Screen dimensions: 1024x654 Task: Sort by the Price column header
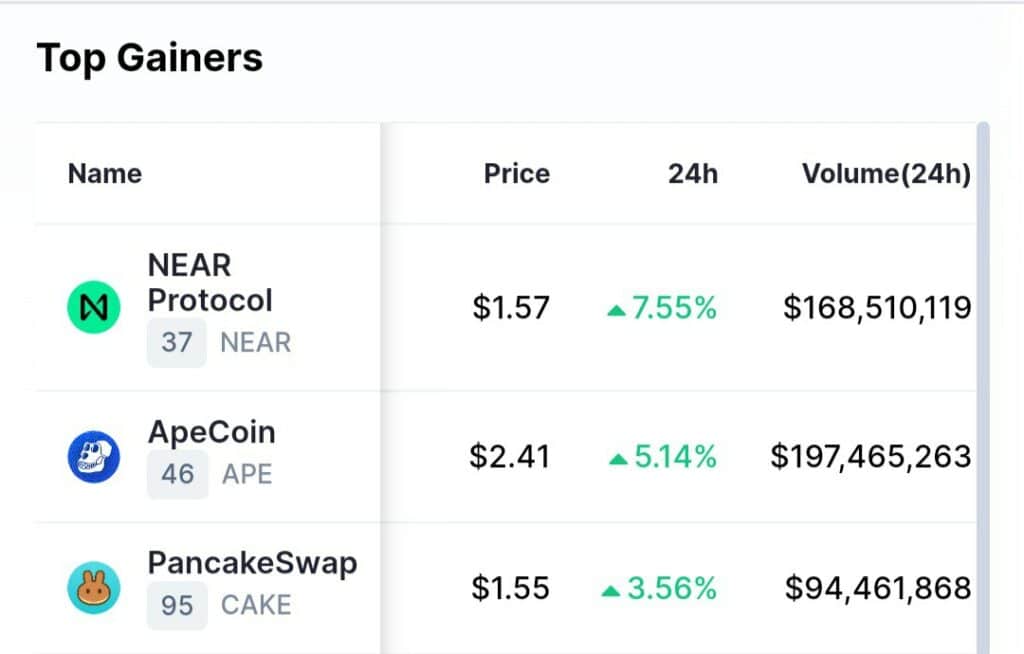click(517, 174)
